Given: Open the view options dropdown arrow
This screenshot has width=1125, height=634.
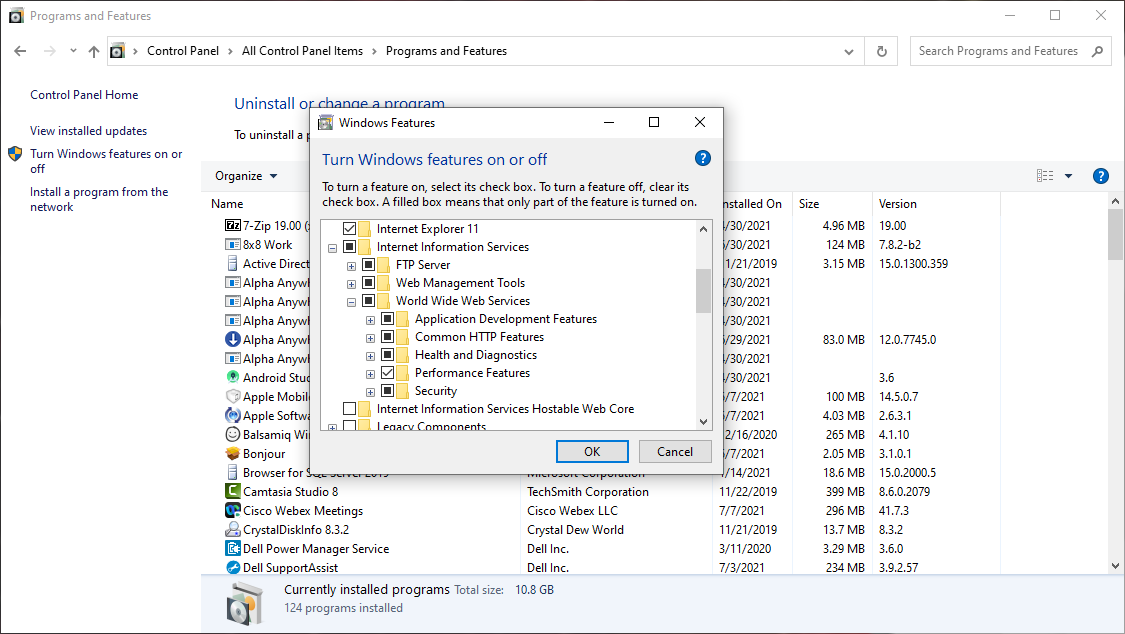Looking at the screenshot, I should pyautogui.click(x=1068, y=176).
